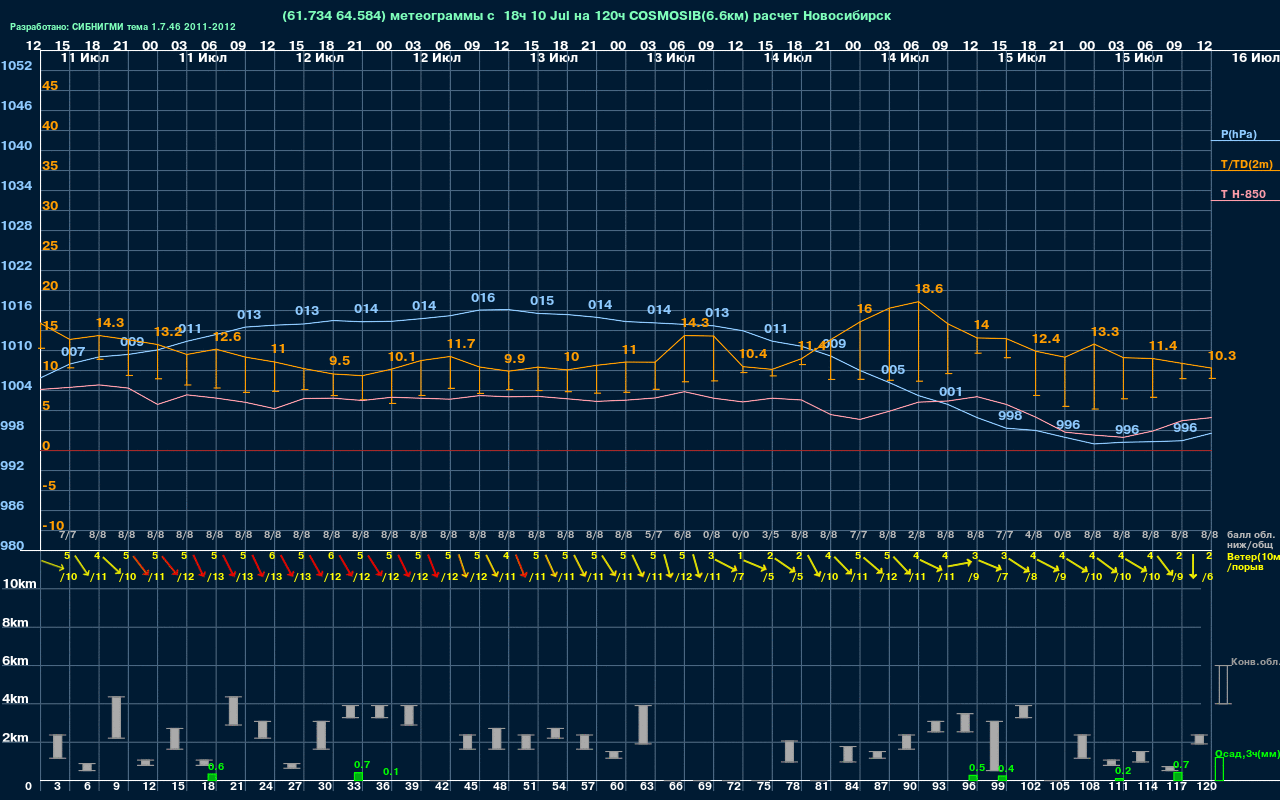Click the 16 Июл date label
Screen dimensions: 1280x800
(x=1254, y=59)
